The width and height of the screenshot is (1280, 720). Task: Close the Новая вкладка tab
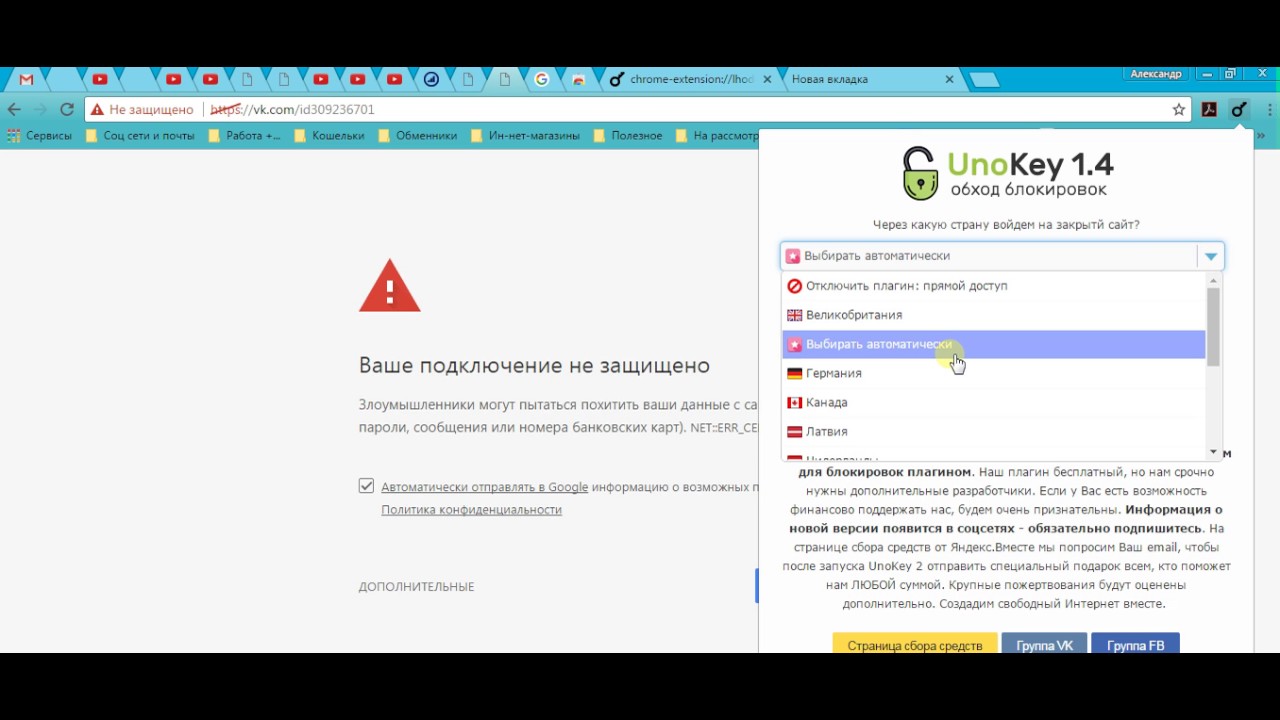(949, 79)
